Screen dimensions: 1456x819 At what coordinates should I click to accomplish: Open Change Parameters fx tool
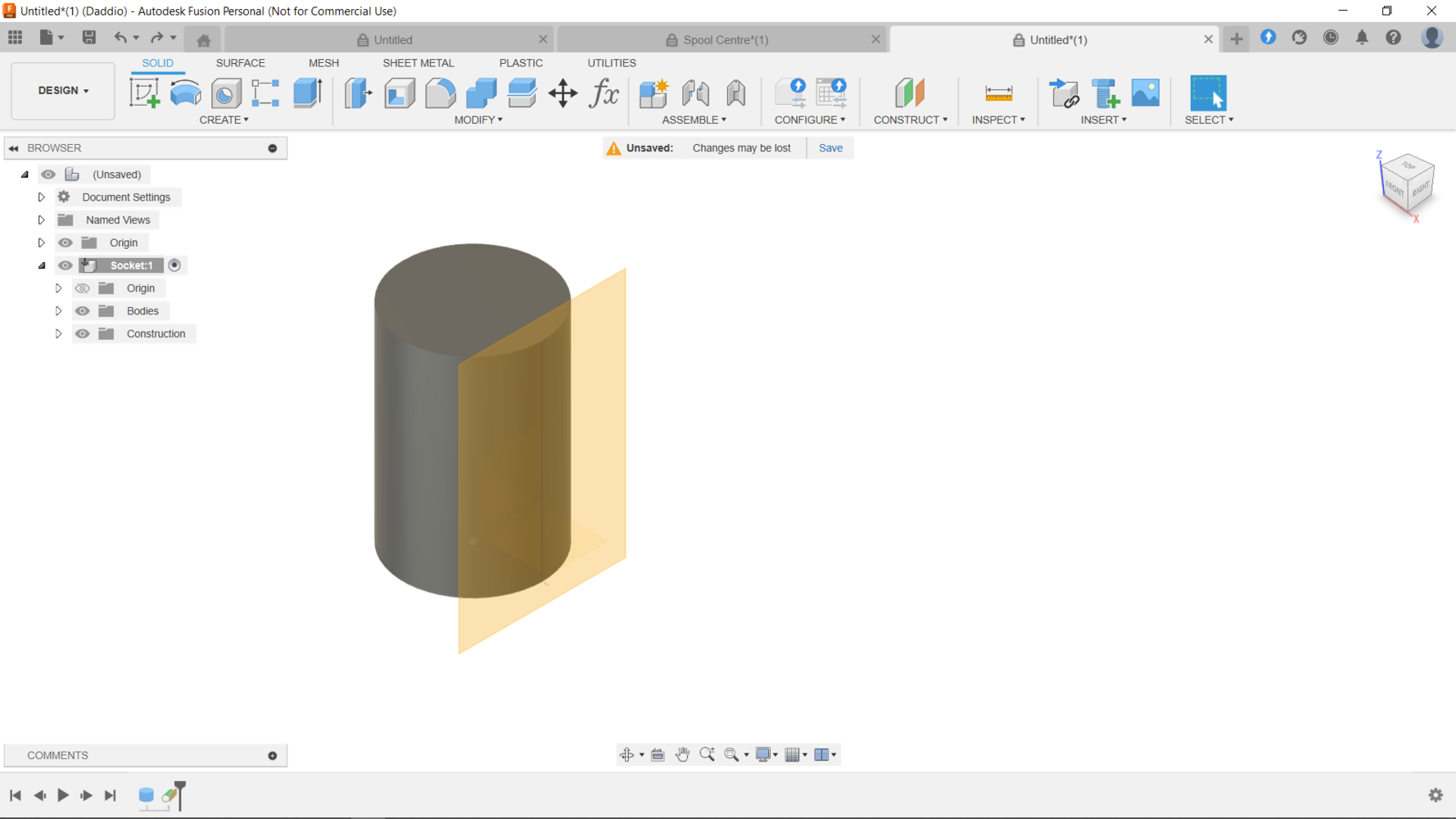pos(604,93)
